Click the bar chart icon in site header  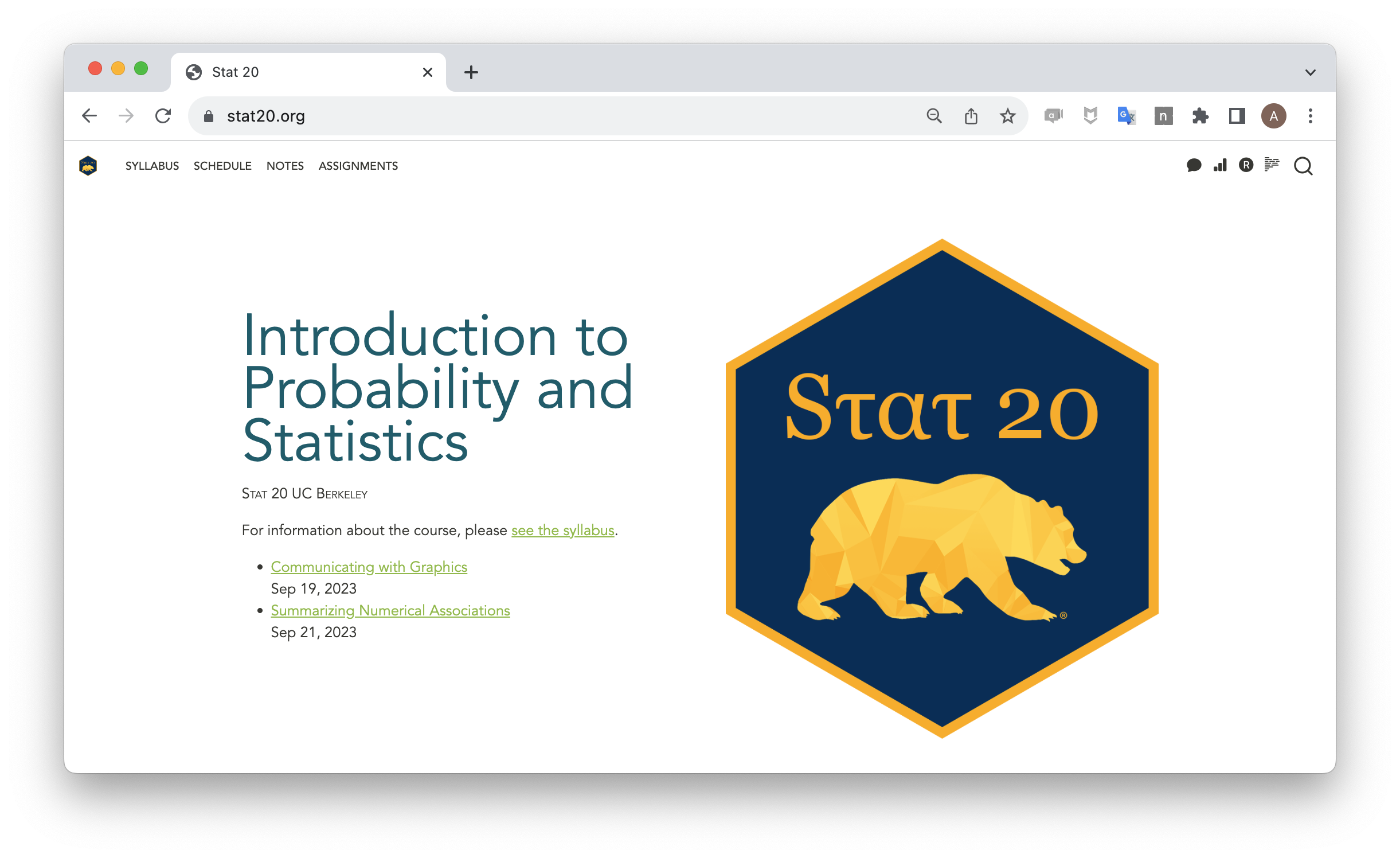click(1220, 166)
